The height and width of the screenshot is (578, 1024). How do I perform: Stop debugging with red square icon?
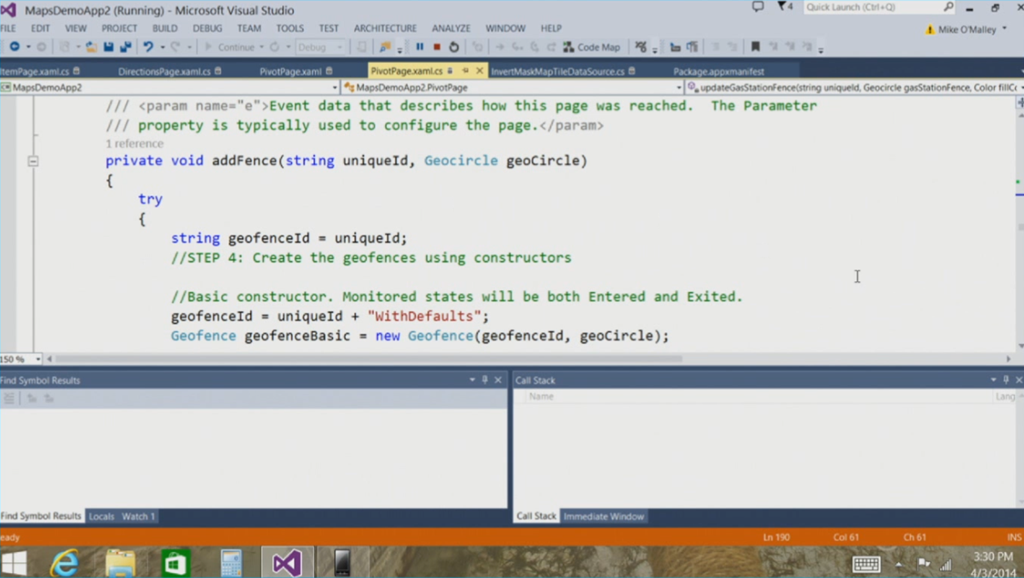pyautogui.click(x=437, y=47)
